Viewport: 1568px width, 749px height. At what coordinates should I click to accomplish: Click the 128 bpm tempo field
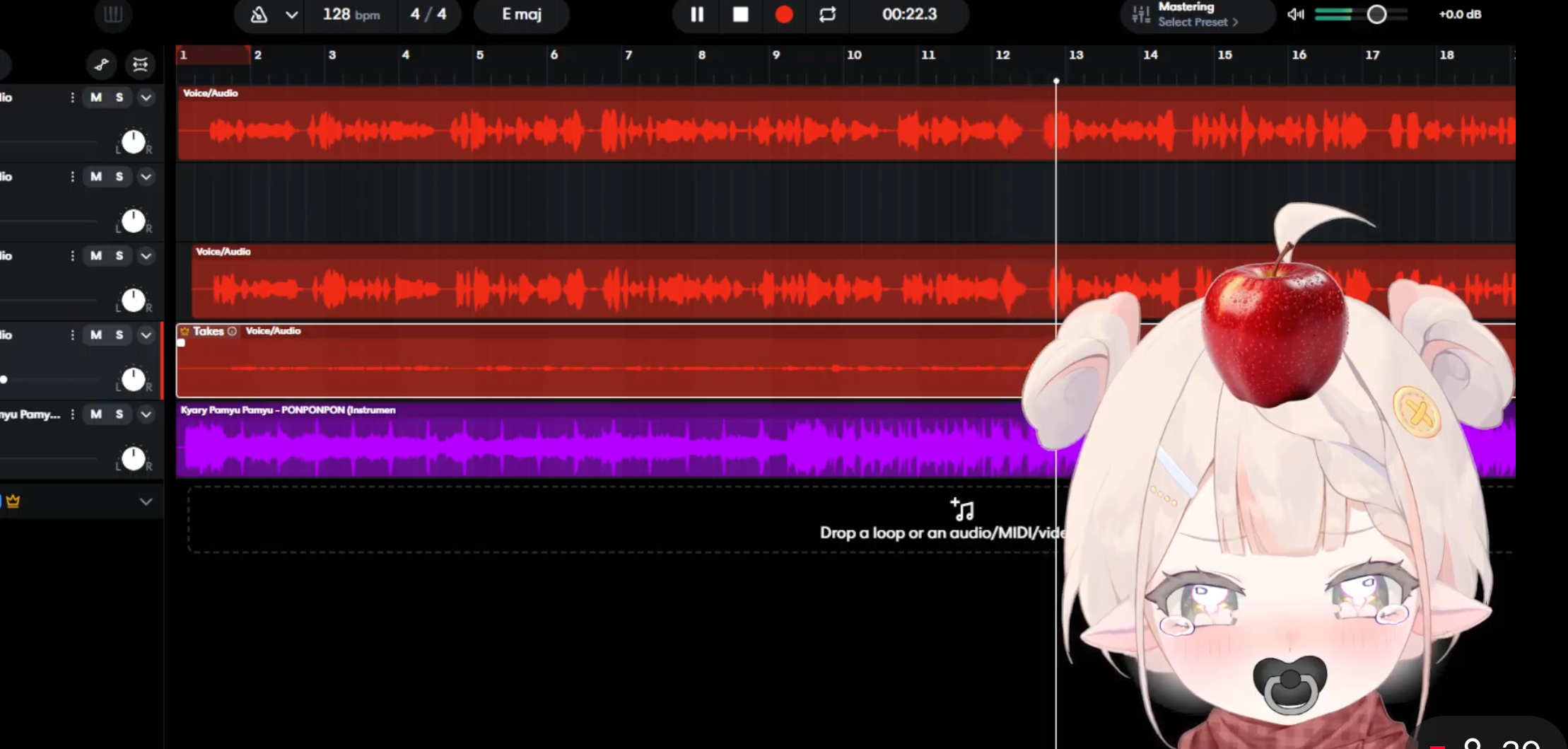tap(351, 14)
